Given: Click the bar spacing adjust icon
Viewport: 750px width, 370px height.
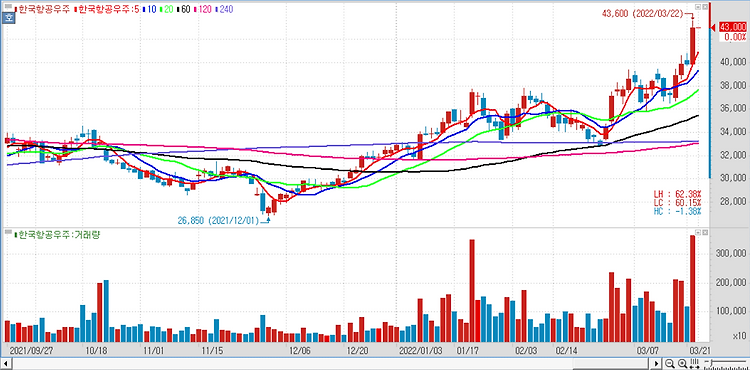Looking at the screenshot, I should (x=694, y=364).
